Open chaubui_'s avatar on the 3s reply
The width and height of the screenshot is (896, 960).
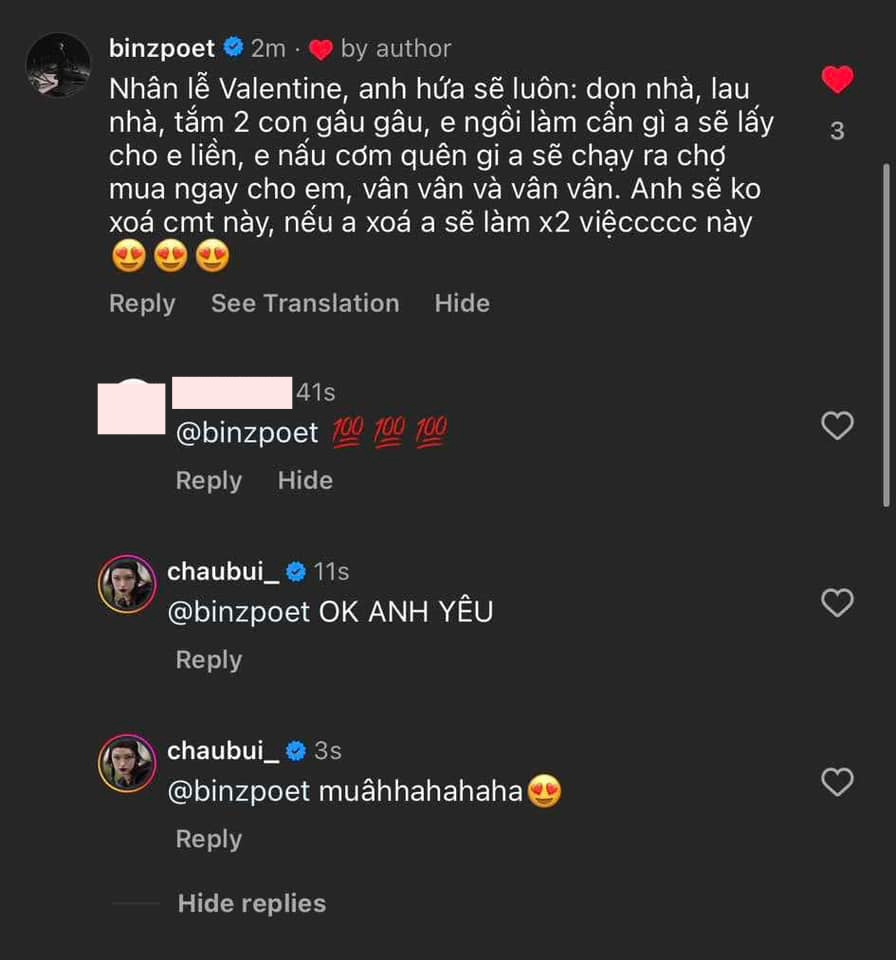pyautogui.click(x=127, y=764)
